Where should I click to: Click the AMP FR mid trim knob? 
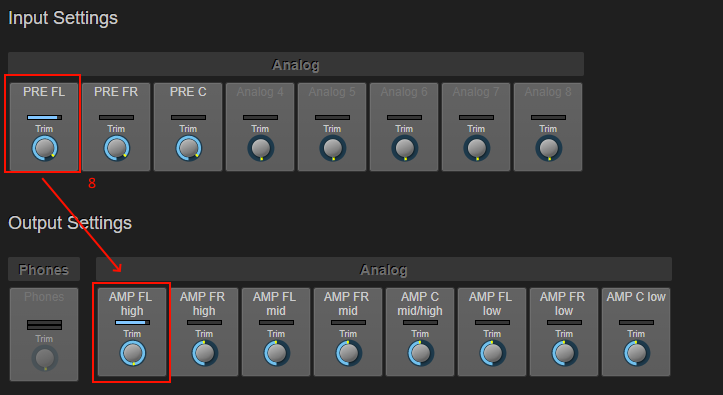pyautogui.click(x=349, y=353)
